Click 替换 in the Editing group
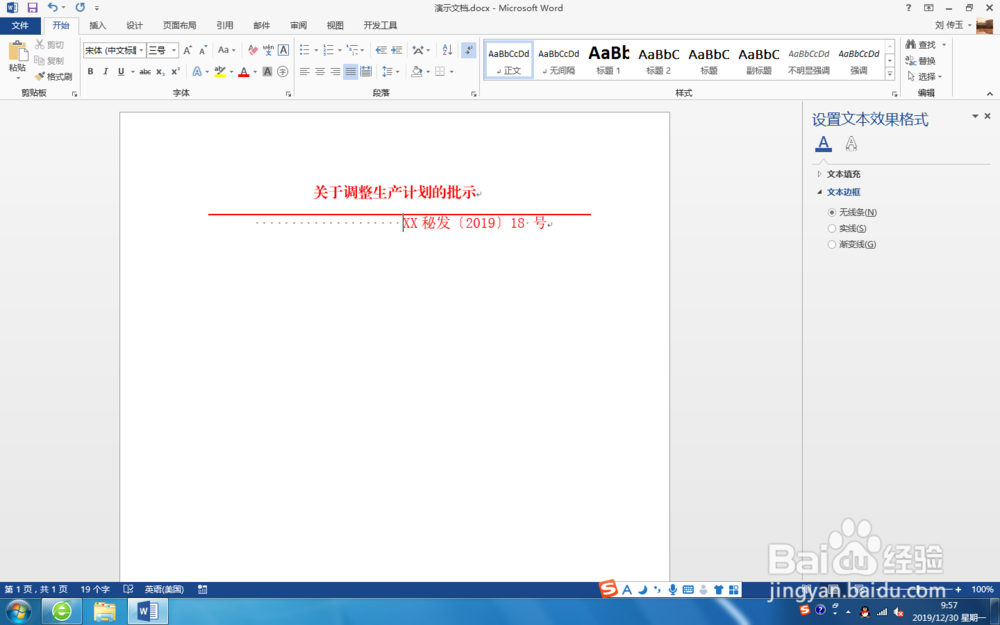1000x625 pixels. click(x=923, y=59)
